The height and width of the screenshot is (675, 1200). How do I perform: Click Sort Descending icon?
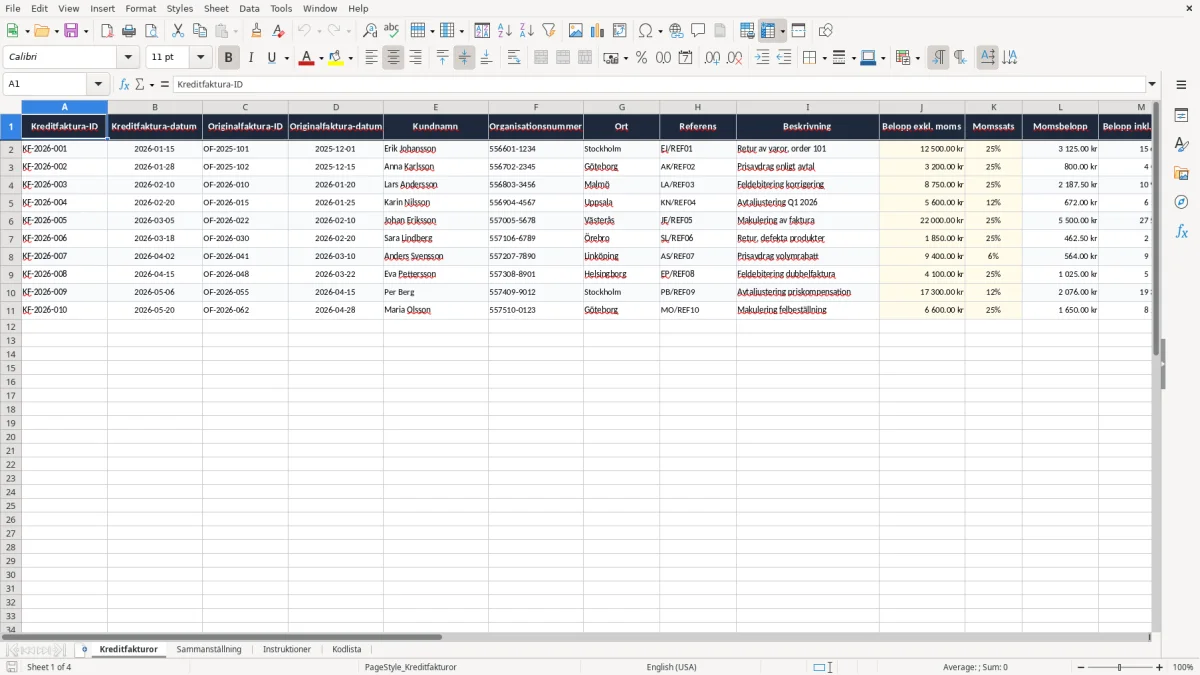[x=526, y=31]
